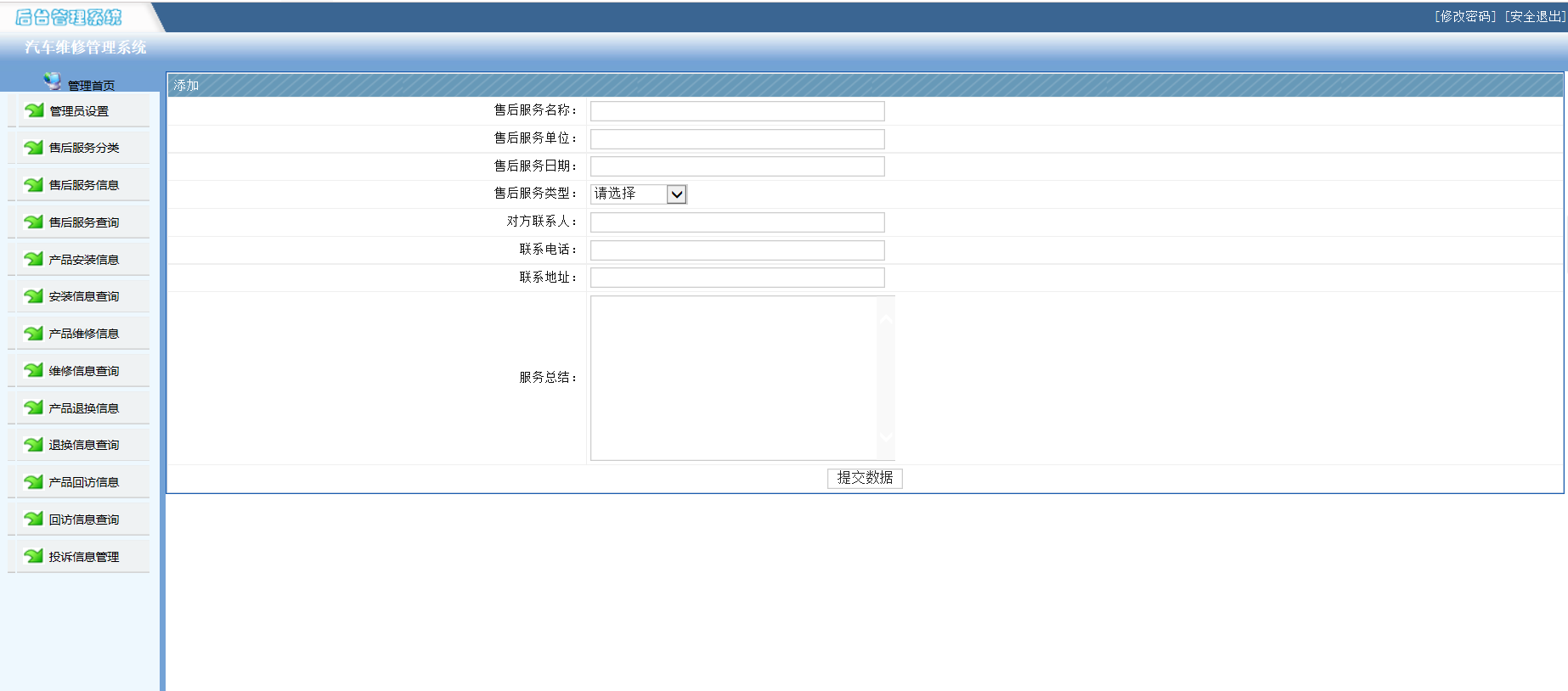Click the green arrow icon next to 产品退换信息

[x=34, y=407]
